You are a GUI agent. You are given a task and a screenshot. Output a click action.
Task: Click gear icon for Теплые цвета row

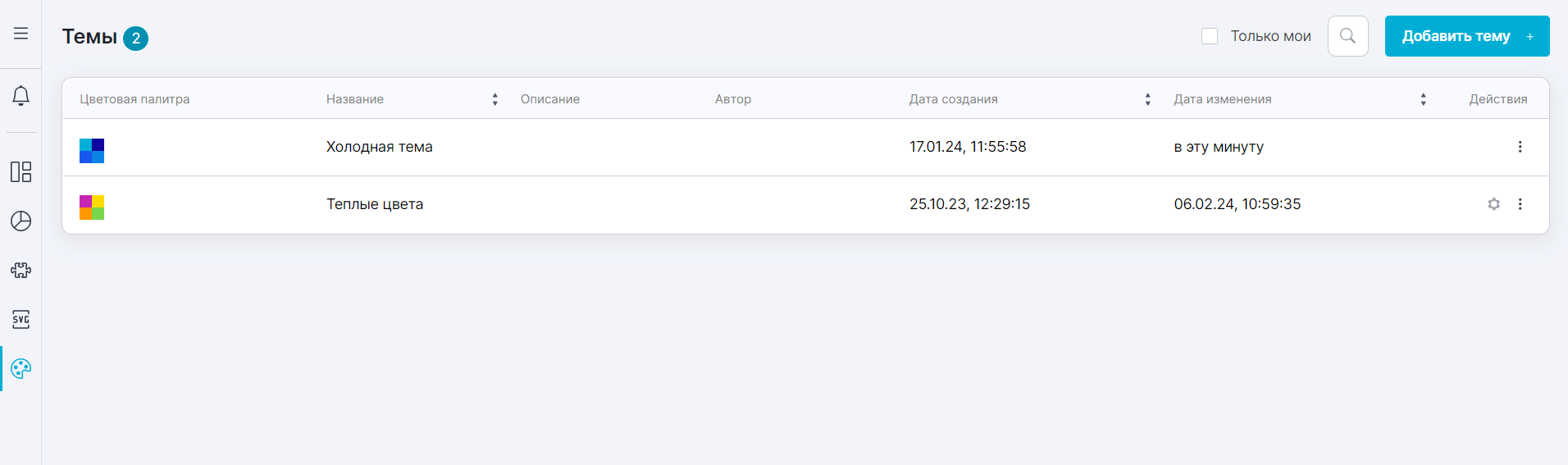[x=1493, y=204]
